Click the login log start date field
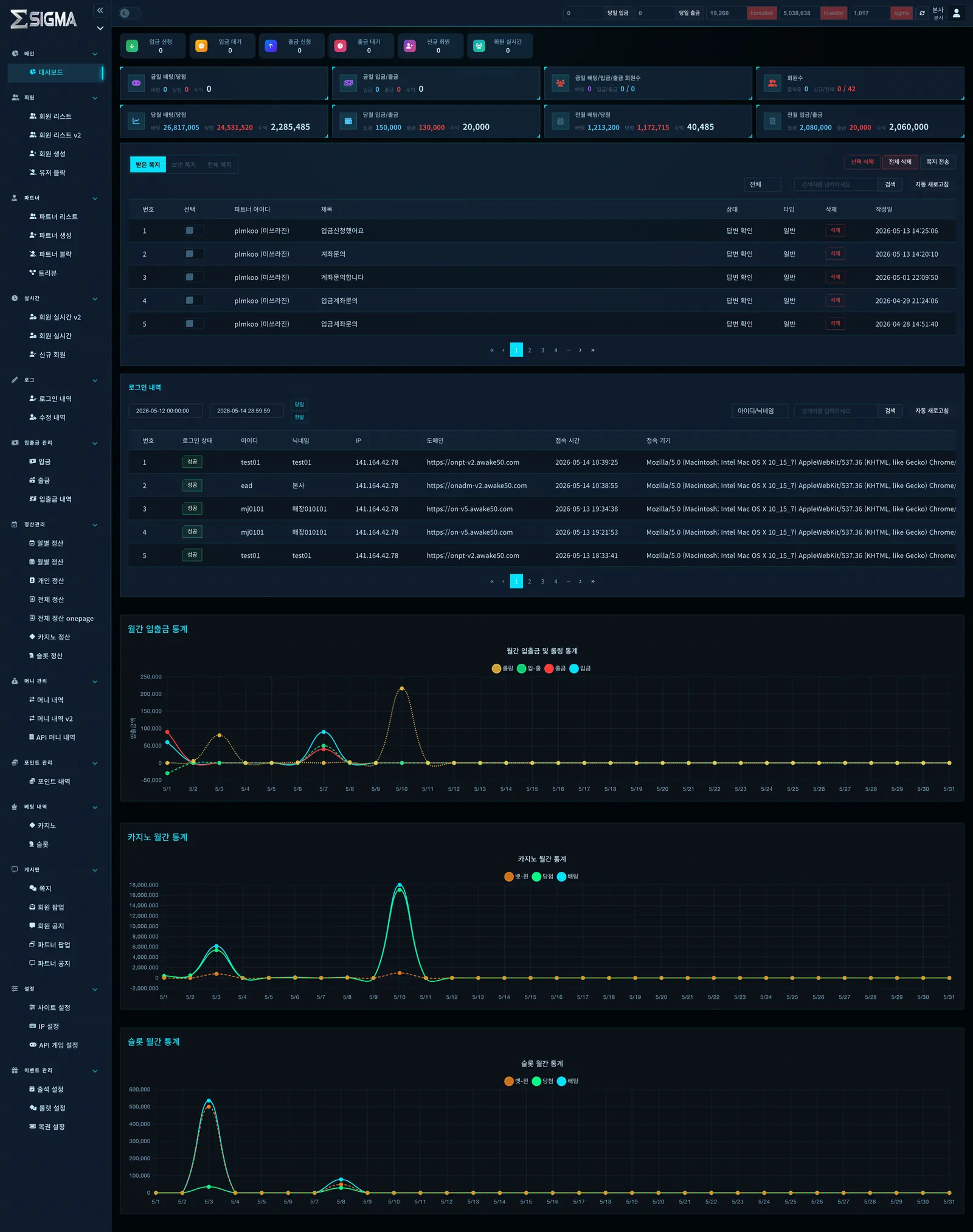The image size is (973, 1232). point(165,411)
